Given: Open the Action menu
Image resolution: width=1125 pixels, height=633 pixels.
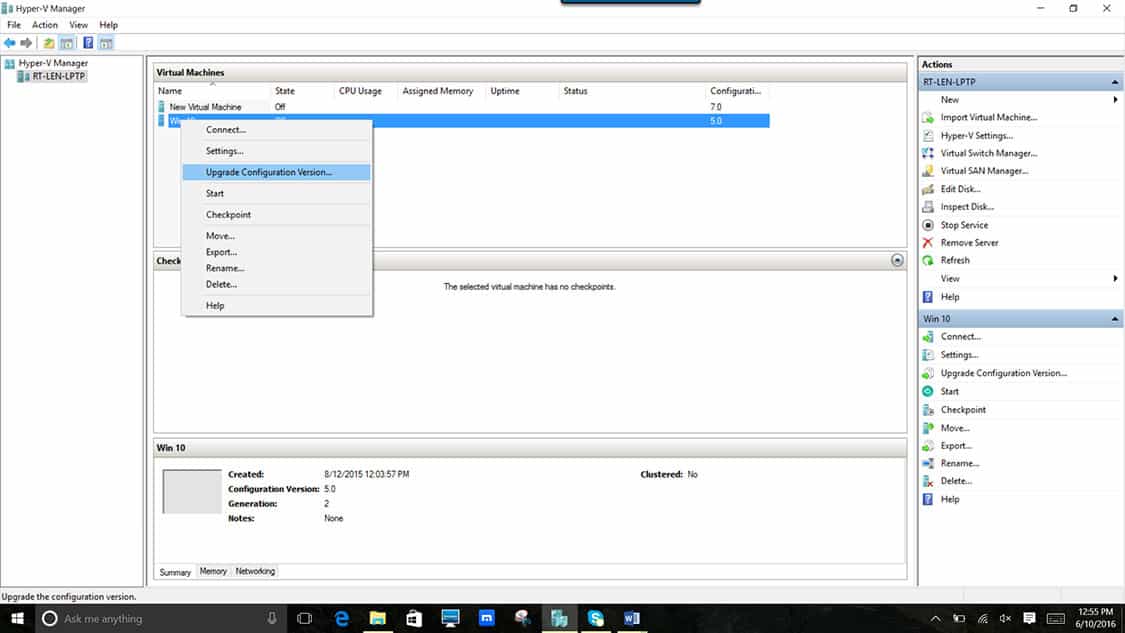Looking at the screenshot, I should (44, 25).
